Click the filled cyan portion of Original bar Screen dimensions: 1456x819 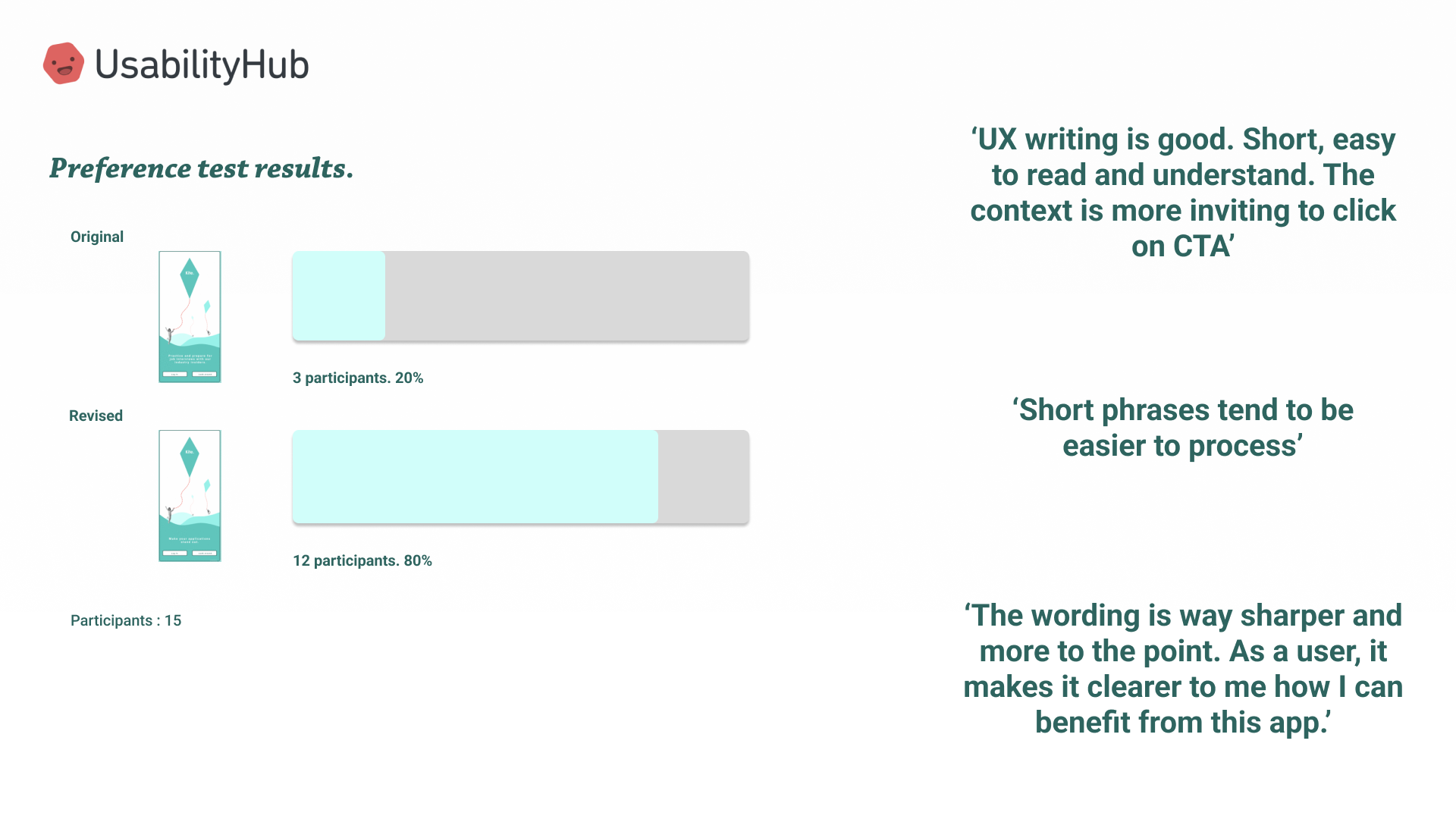[x=339, y=296]
